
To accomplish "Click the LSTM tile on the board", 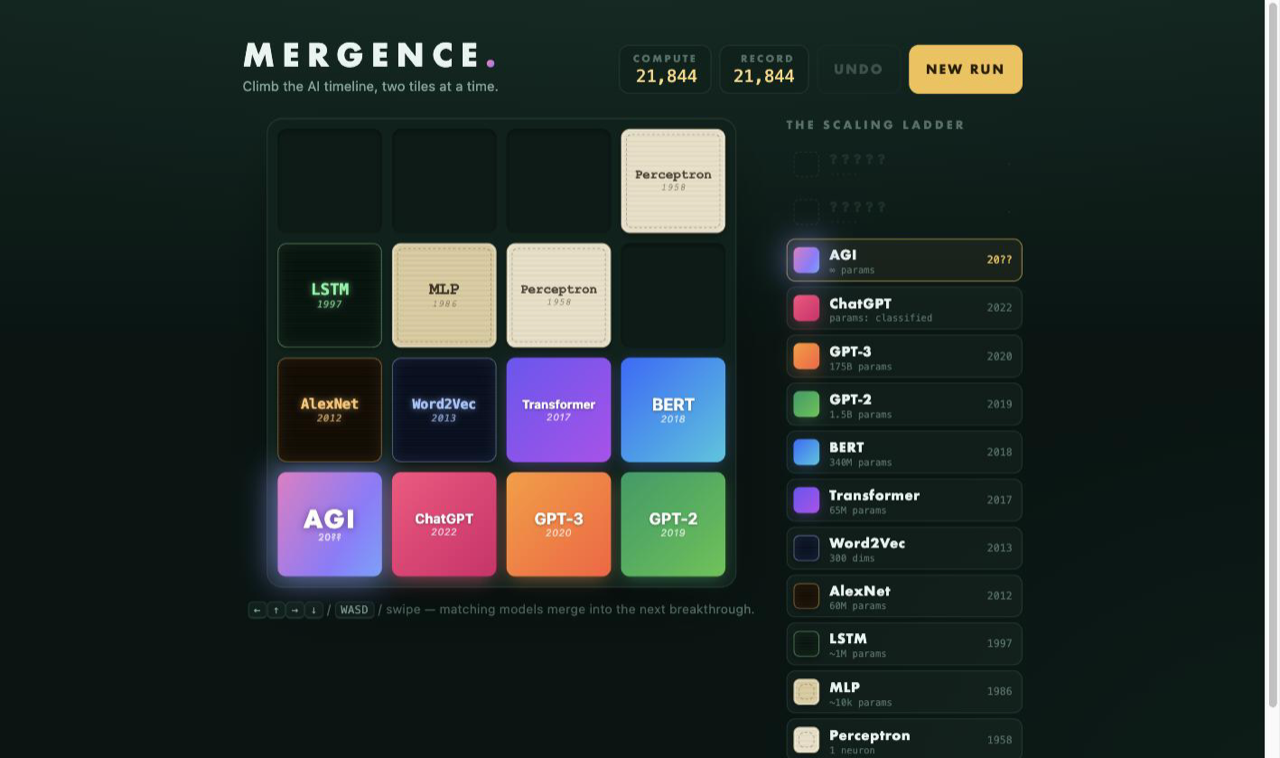I will (330, 295).
